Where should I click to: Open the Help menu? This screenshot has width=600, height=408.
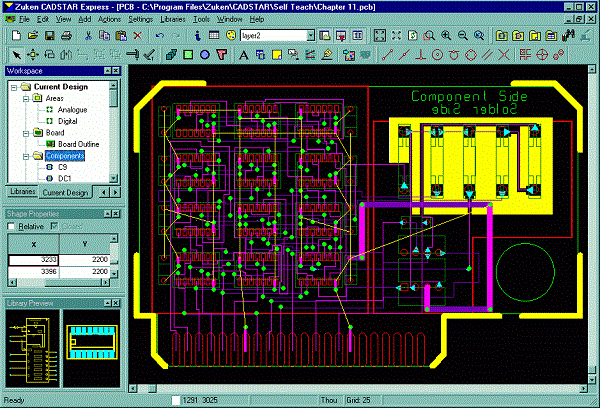click(257, 19)
